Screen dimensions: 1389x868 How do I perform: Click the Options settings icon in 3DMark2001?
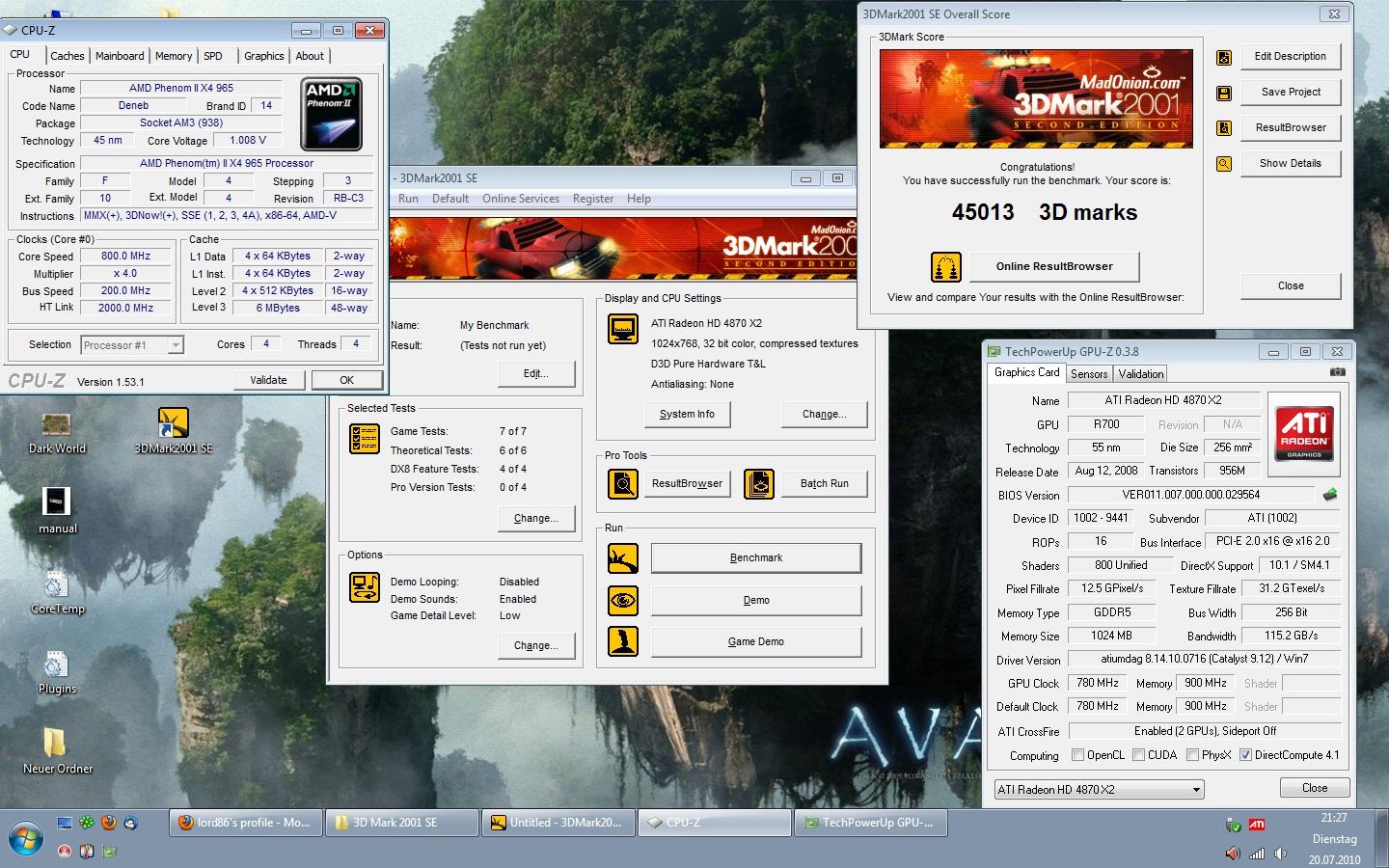(x=365, y=587)
